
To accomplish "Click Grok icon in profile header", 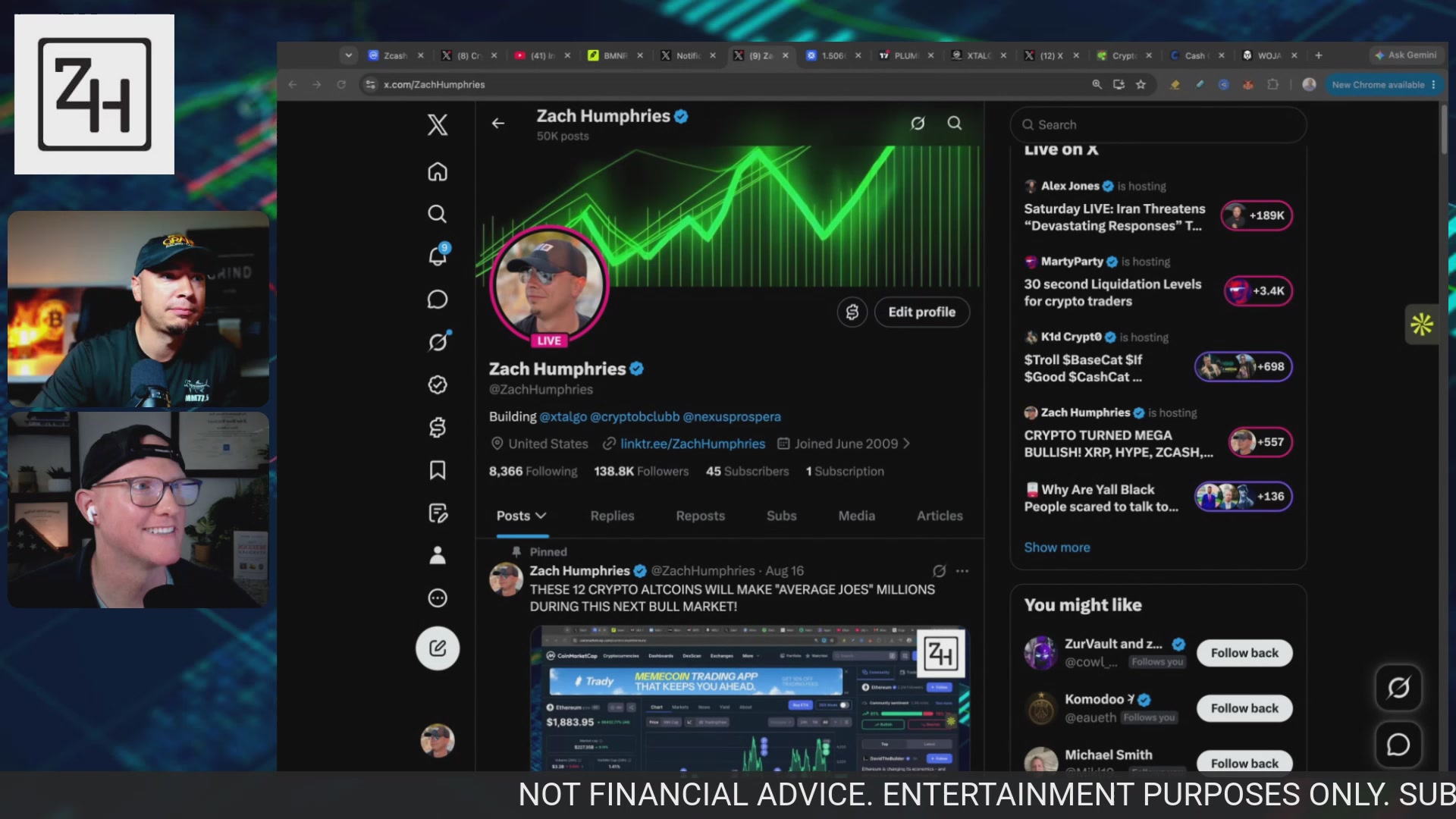I will click(918, 124).
